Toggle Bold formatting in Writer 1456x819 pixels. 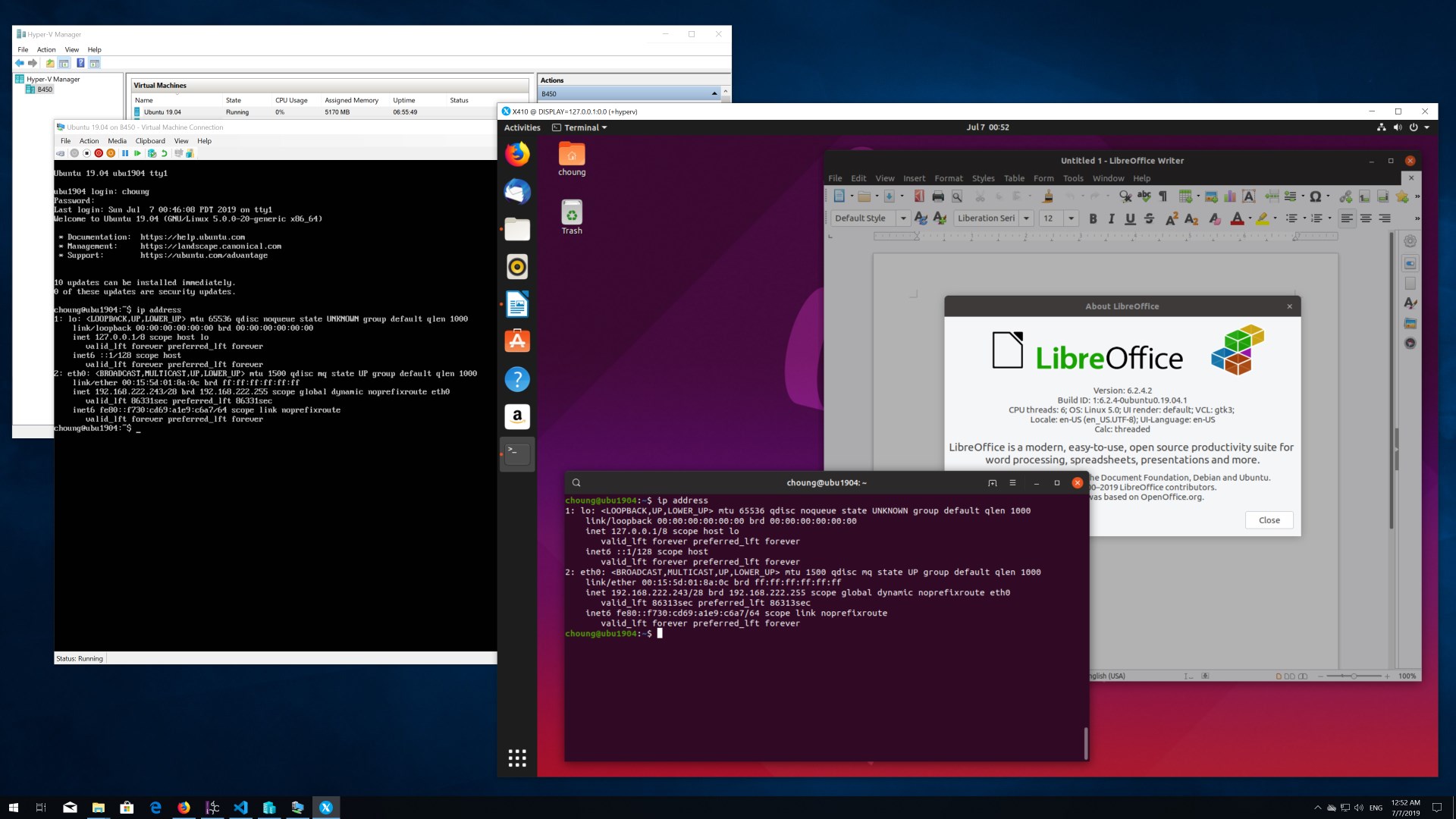[x=1093, y=218]
